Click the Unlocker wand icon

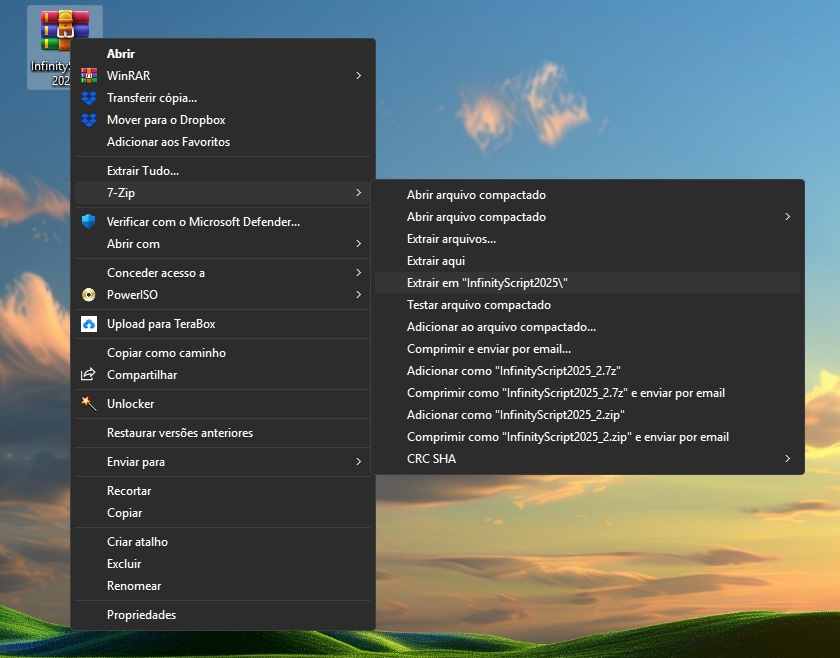click(89, 404)
